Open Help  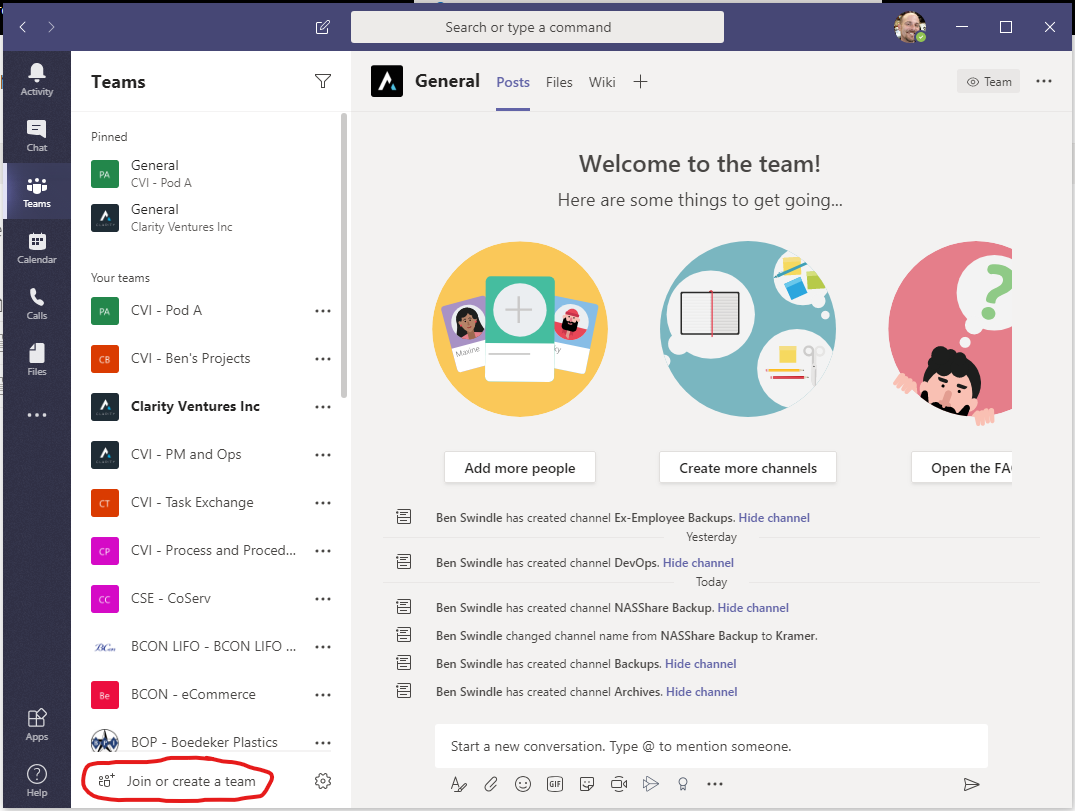tap(36, 780)
